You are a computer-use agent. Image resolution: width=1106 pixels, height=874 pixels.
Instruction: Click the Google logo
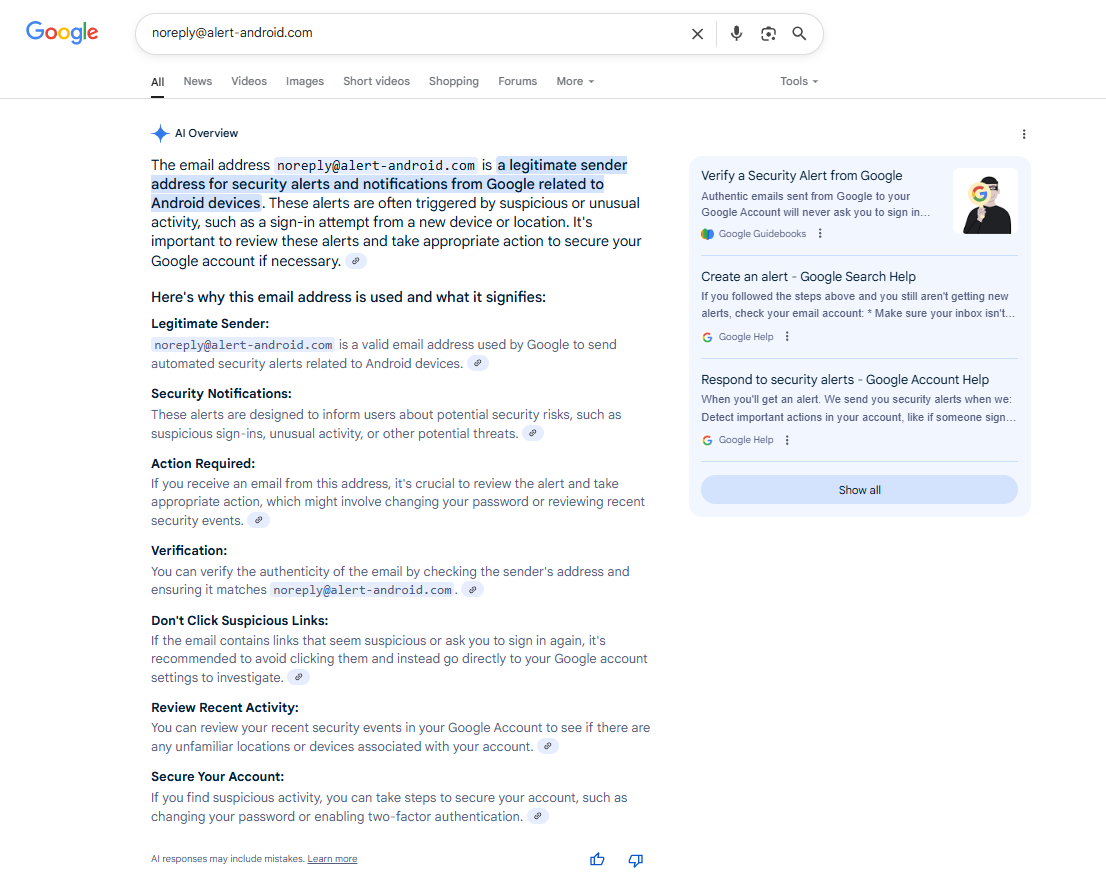pos(61,32)
